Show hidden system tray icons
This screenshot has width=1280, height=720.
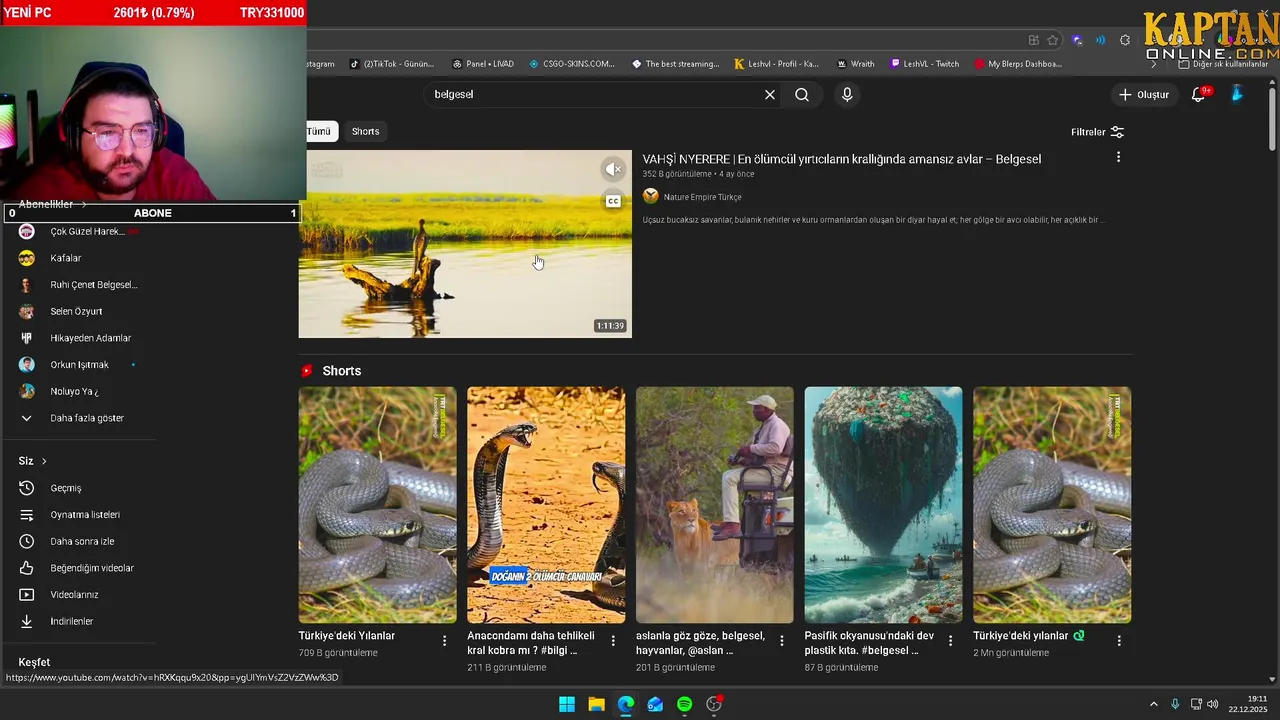coord(1153,704)
